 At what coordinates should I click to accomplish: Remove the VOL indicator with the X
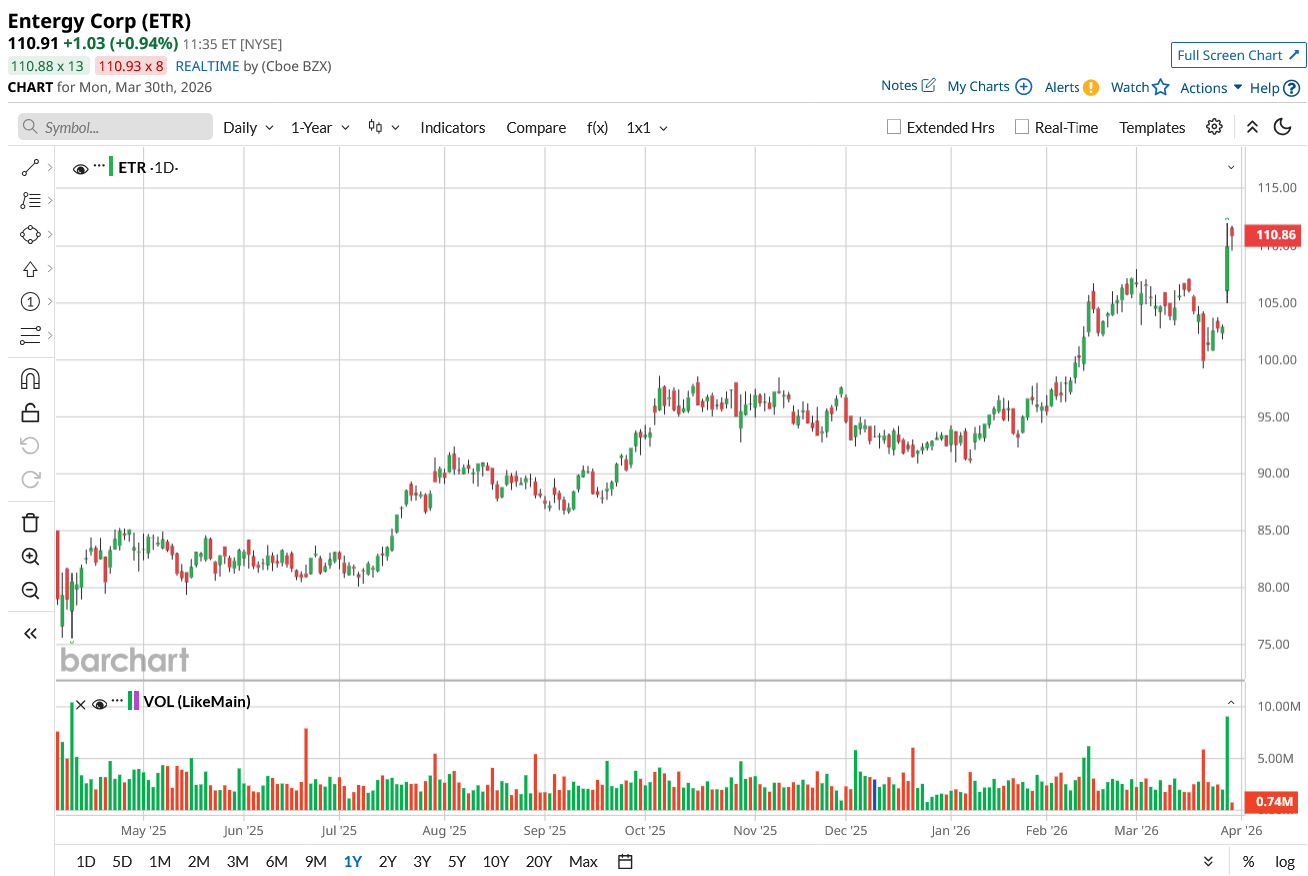[x=81, y=703]
